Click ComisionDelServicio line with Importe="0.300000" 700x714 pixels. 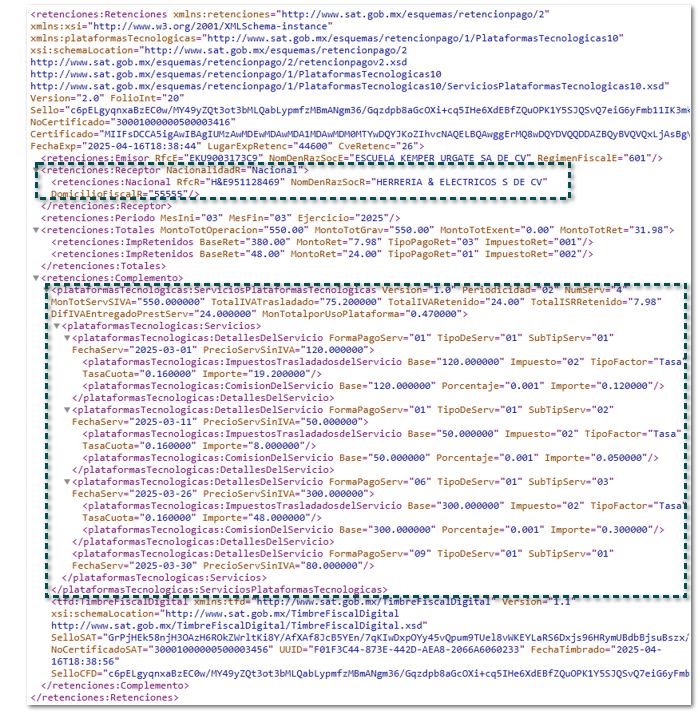[x=373, y=530]
